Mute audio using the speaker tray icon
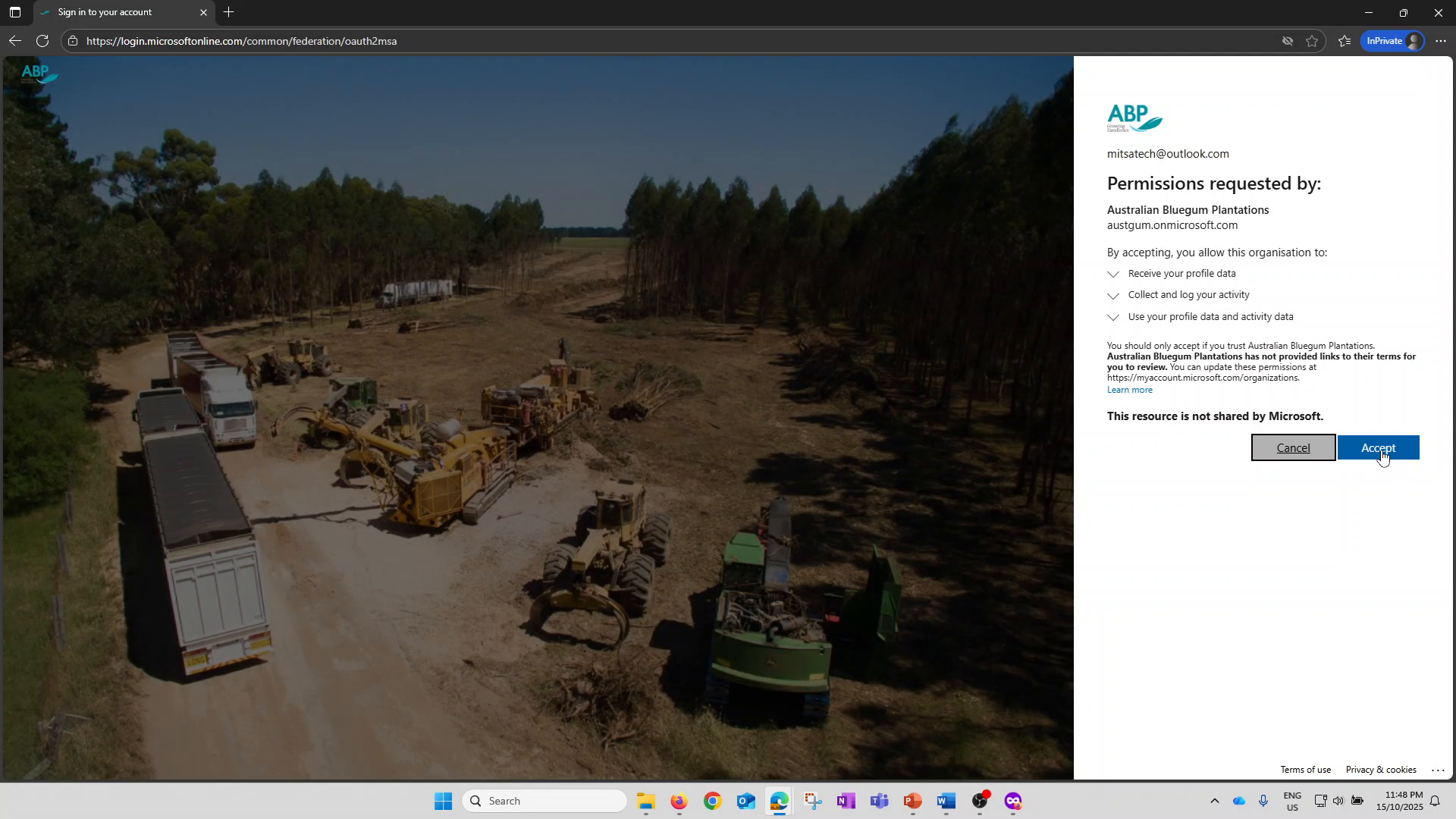The width and height of the screenshot is (1456, 819). click(1338, 800)
